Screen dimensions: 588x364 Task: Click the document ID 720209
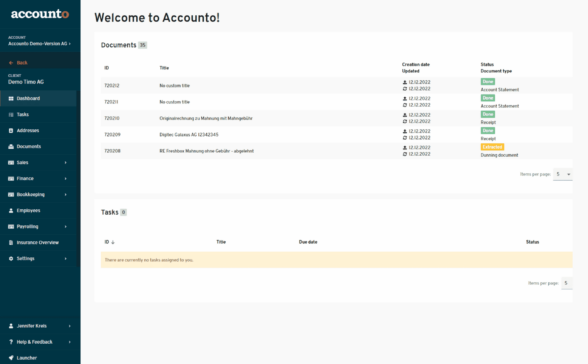pos(112,135)
